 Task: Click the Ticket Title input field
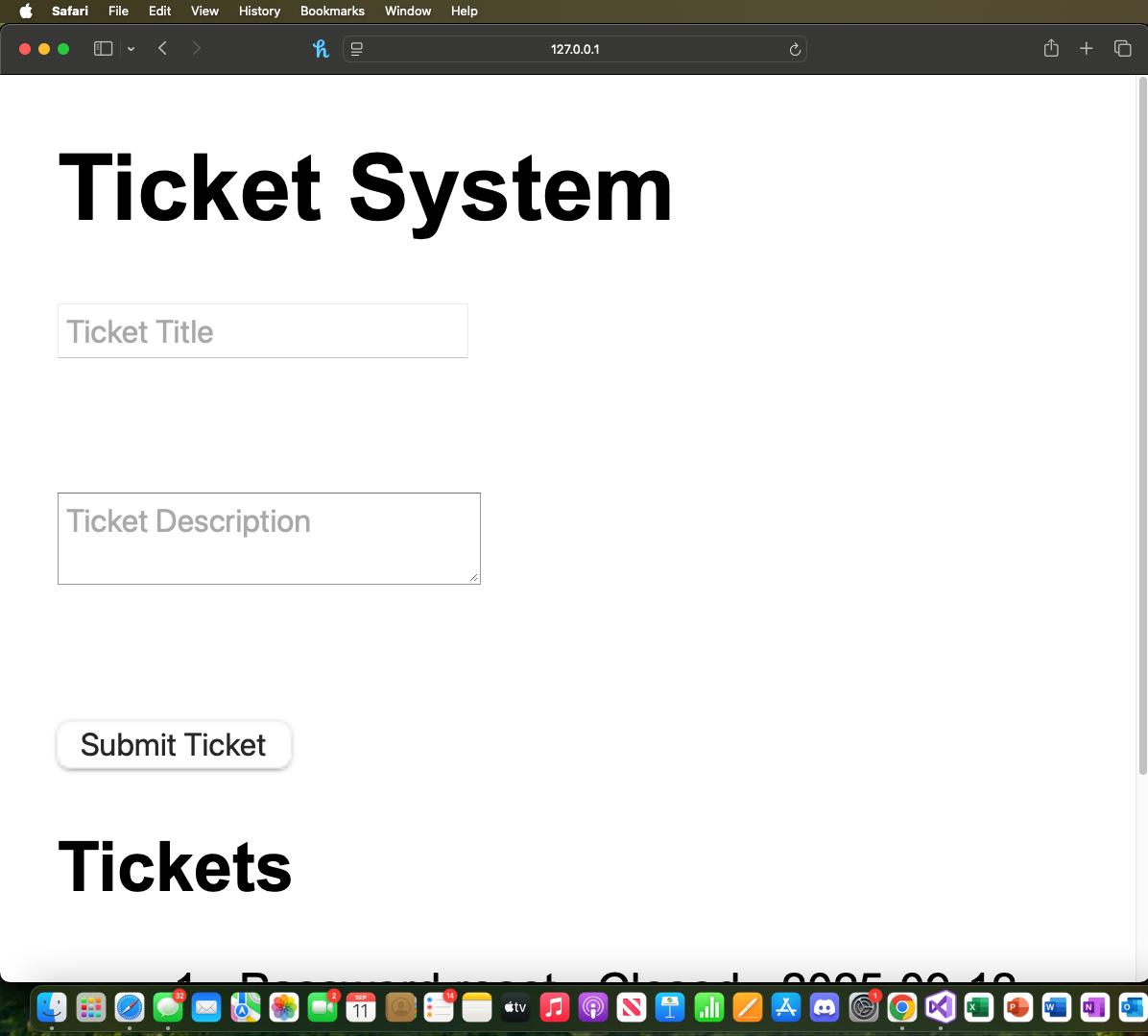[x=262, y=330]
